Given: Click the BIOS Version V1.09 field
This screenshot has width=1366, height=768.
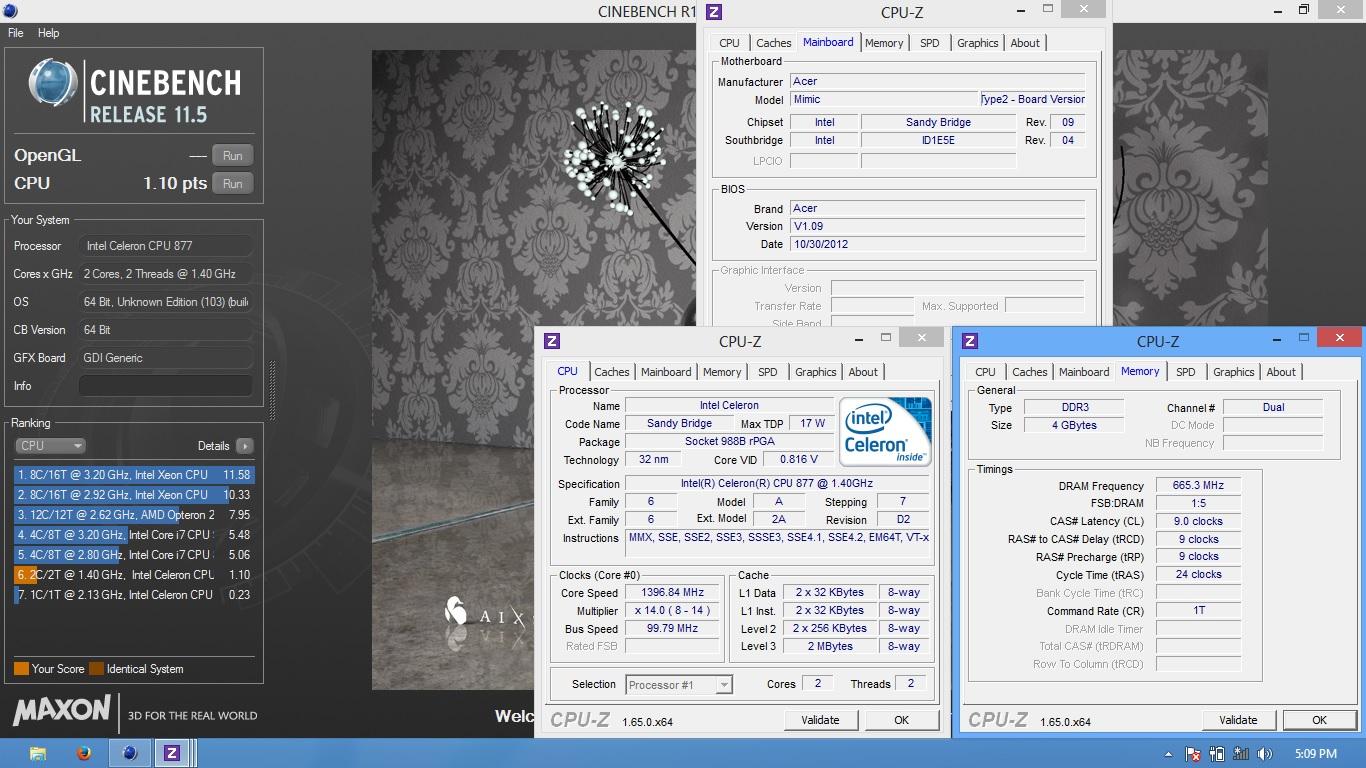Looking at the screenshot, I should pos(937,226).
